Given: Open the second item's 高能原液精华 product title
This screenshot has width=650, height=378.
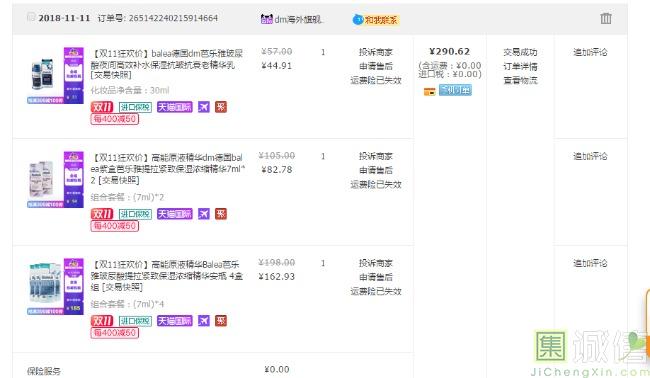Looking at the screenshot, I should coord(168,169).
